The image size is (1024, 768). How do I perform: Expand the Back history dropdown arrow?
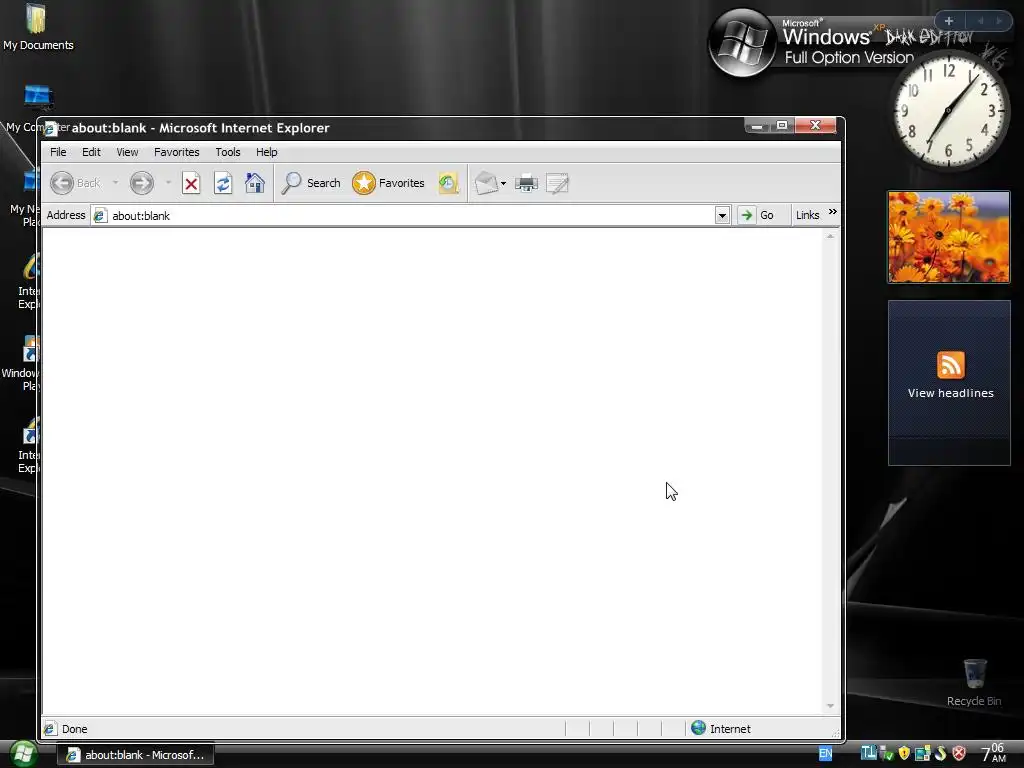116,183
